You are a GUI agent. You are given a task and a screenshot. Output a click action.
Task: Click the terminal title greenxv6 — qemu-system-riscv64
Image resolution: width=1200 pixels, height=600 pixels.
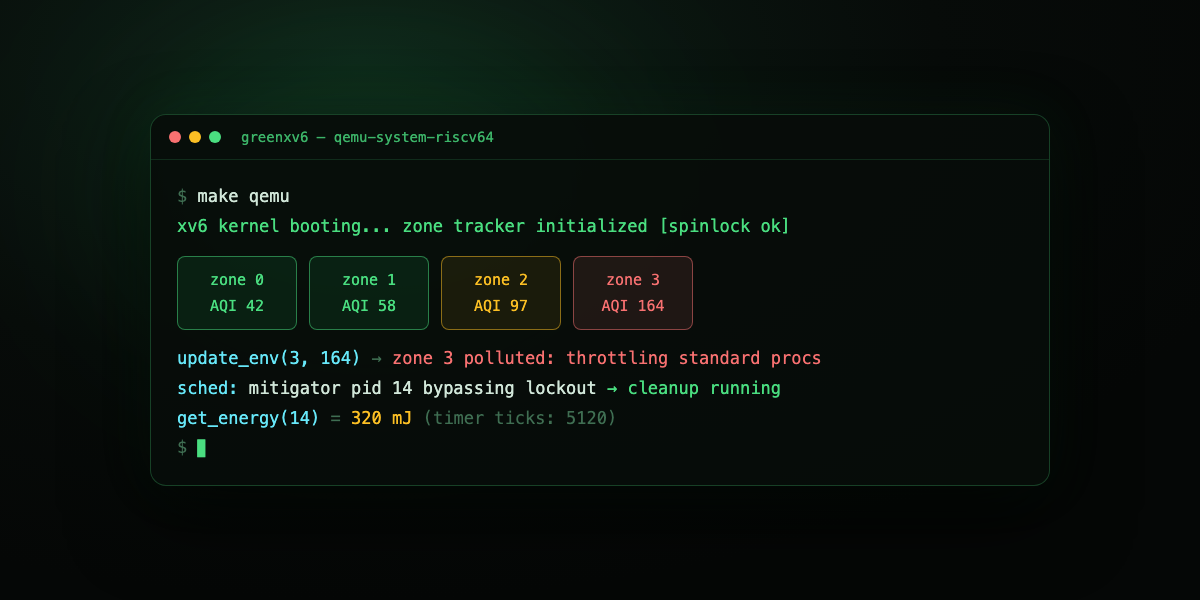tap(367, 137)
